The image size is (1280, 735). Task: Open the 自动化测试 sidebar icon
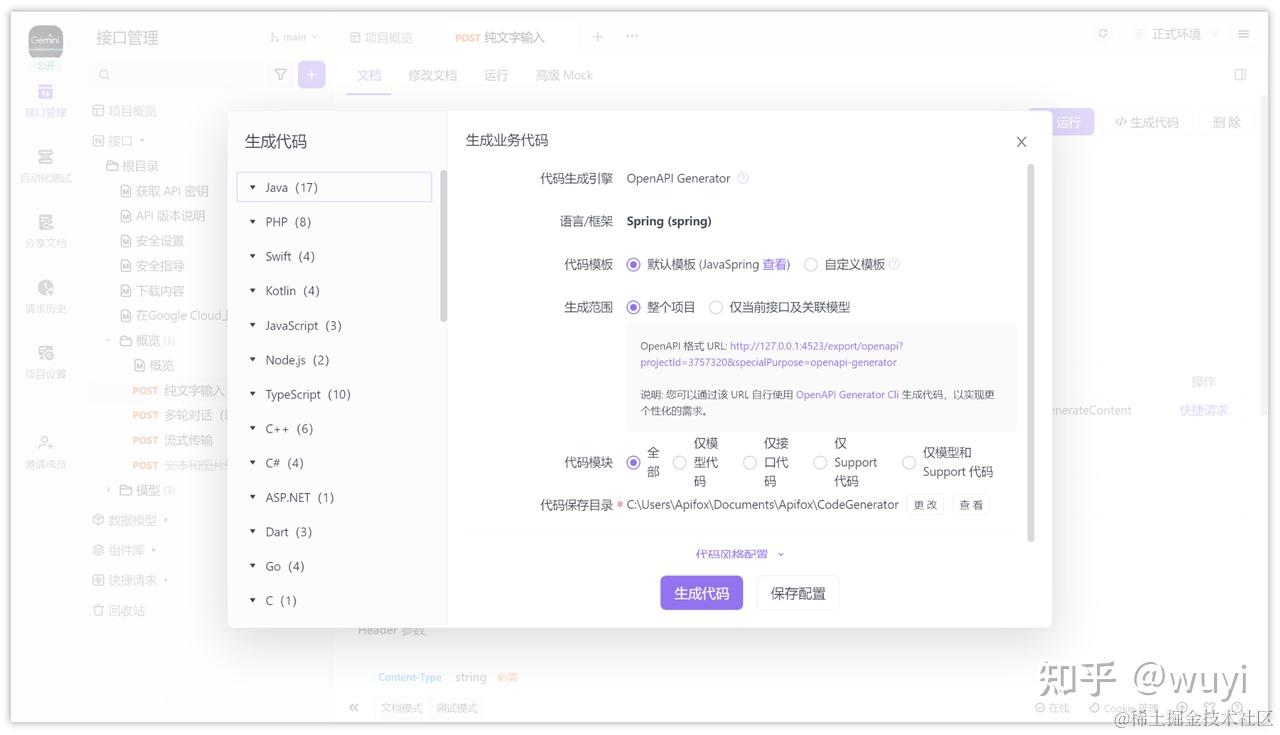pos(45,166)
